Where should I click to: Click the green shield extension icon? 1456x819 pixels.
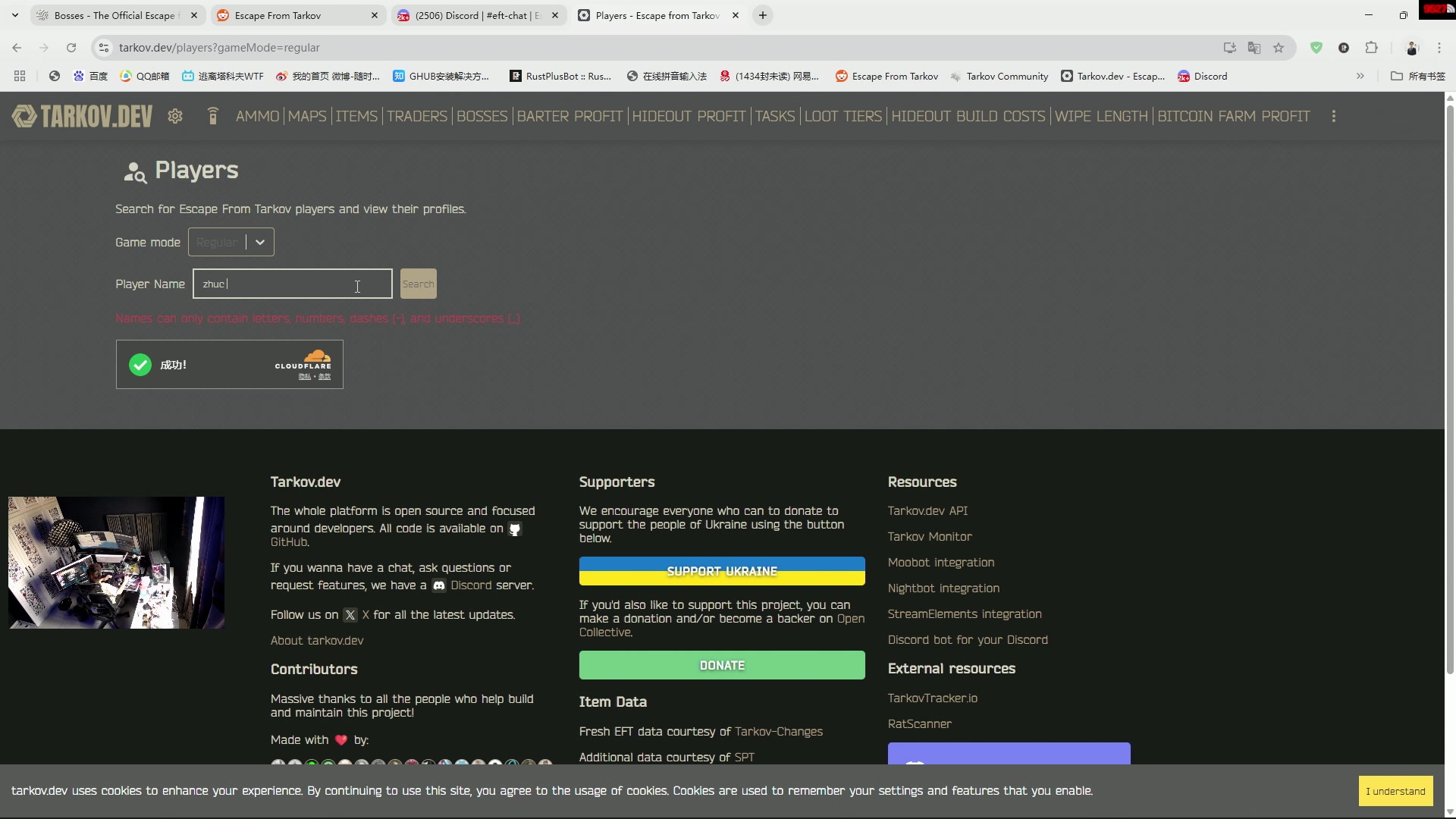coord(1316,48)
